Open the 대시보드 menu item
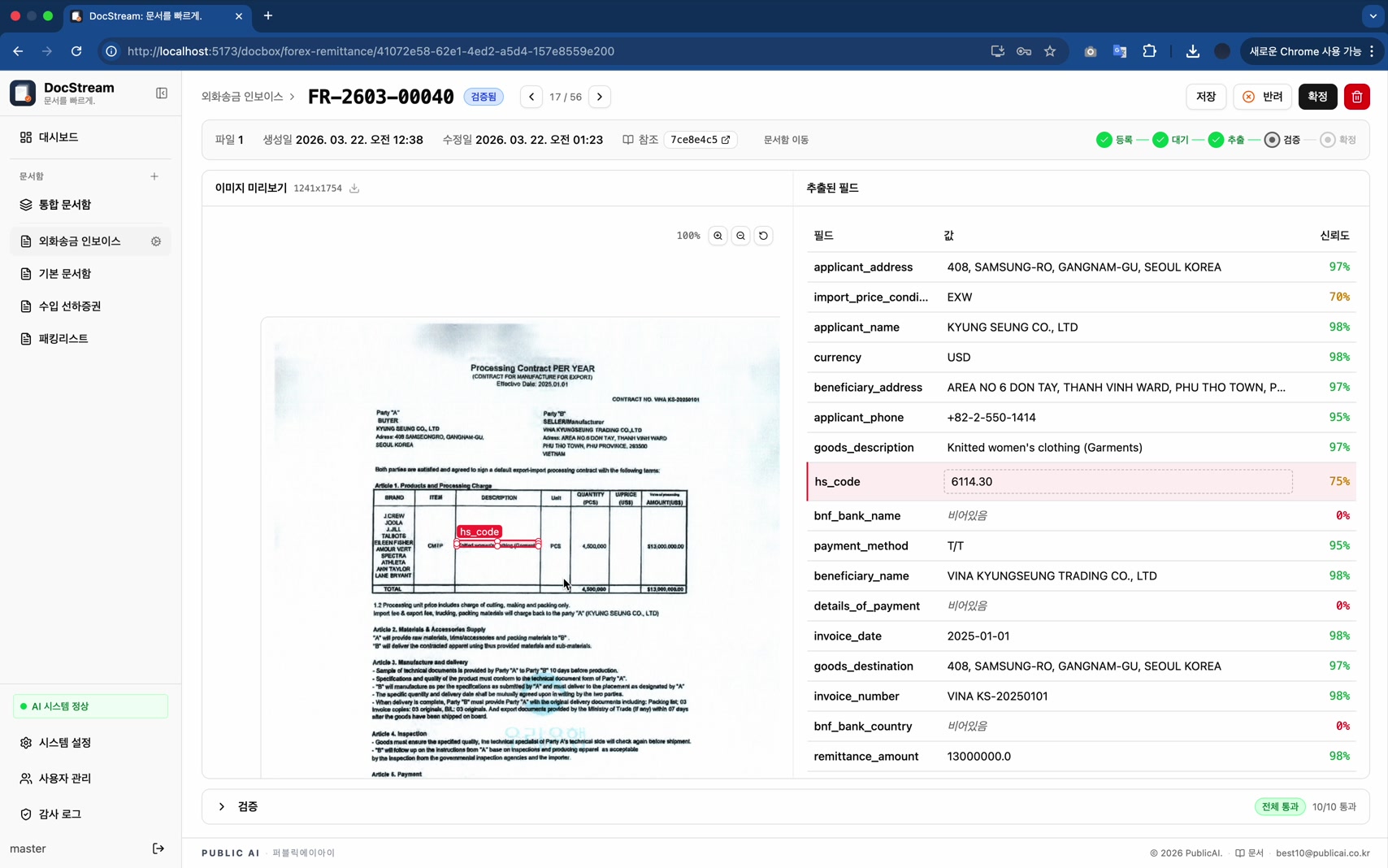Image resolution: width=1388 pixels, height=868 pixels. 59,137
